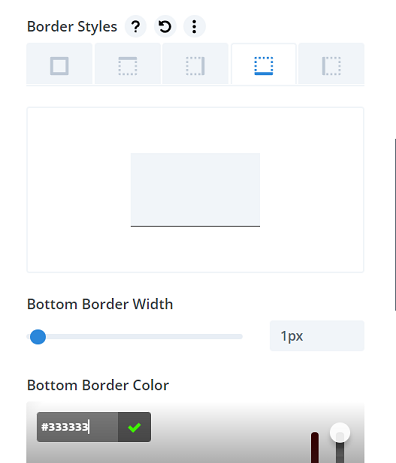The width and height of the screenshot is (396, 463).
Task: Confirm color with the green checkmark
Action: click(x=134, y=427)
